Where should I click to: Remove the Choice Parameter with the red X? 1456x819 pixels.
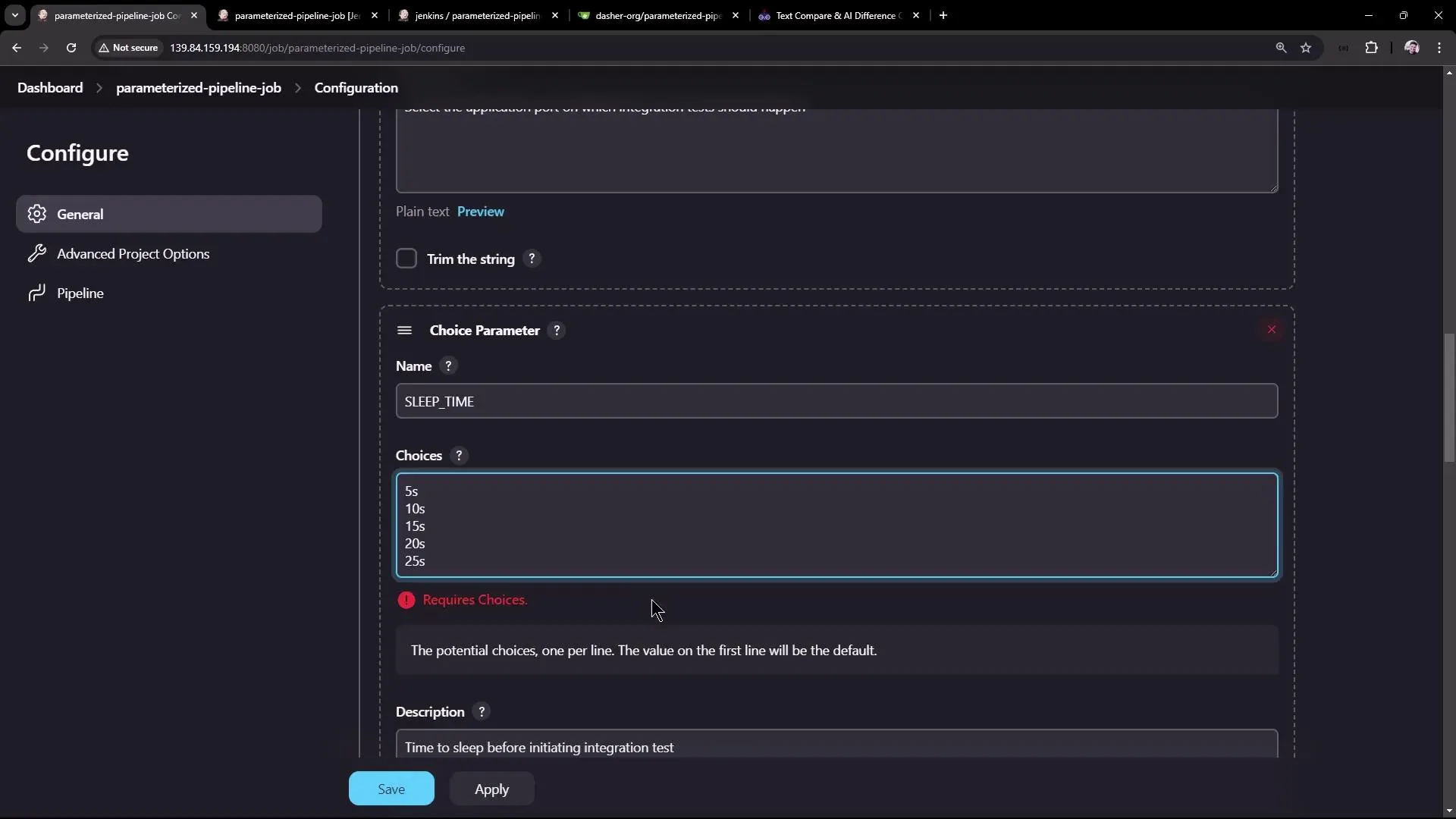(x=1272, y=329)
